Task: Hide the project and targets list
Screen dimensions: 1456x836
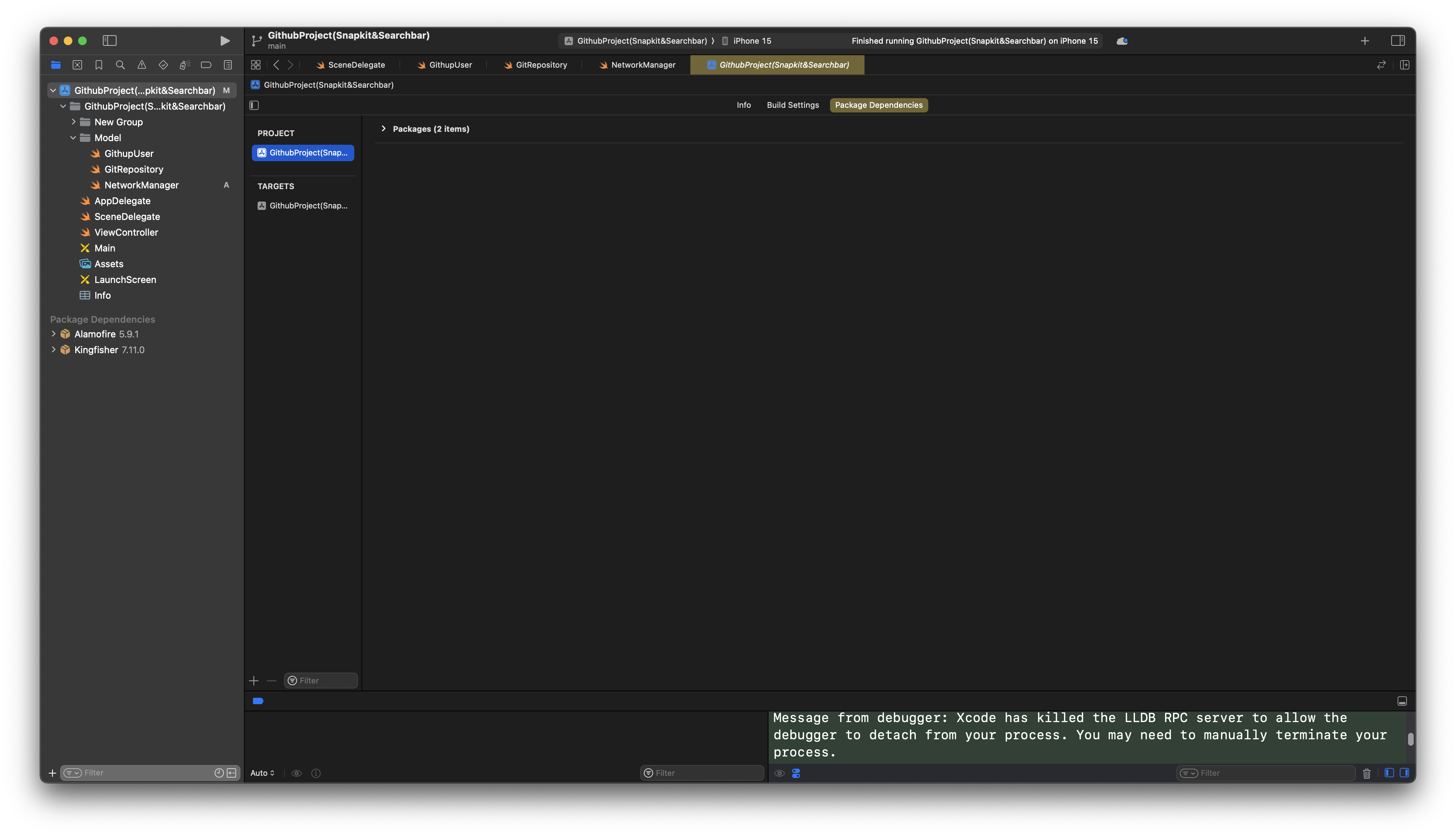Action: click(x=254, y=105)
